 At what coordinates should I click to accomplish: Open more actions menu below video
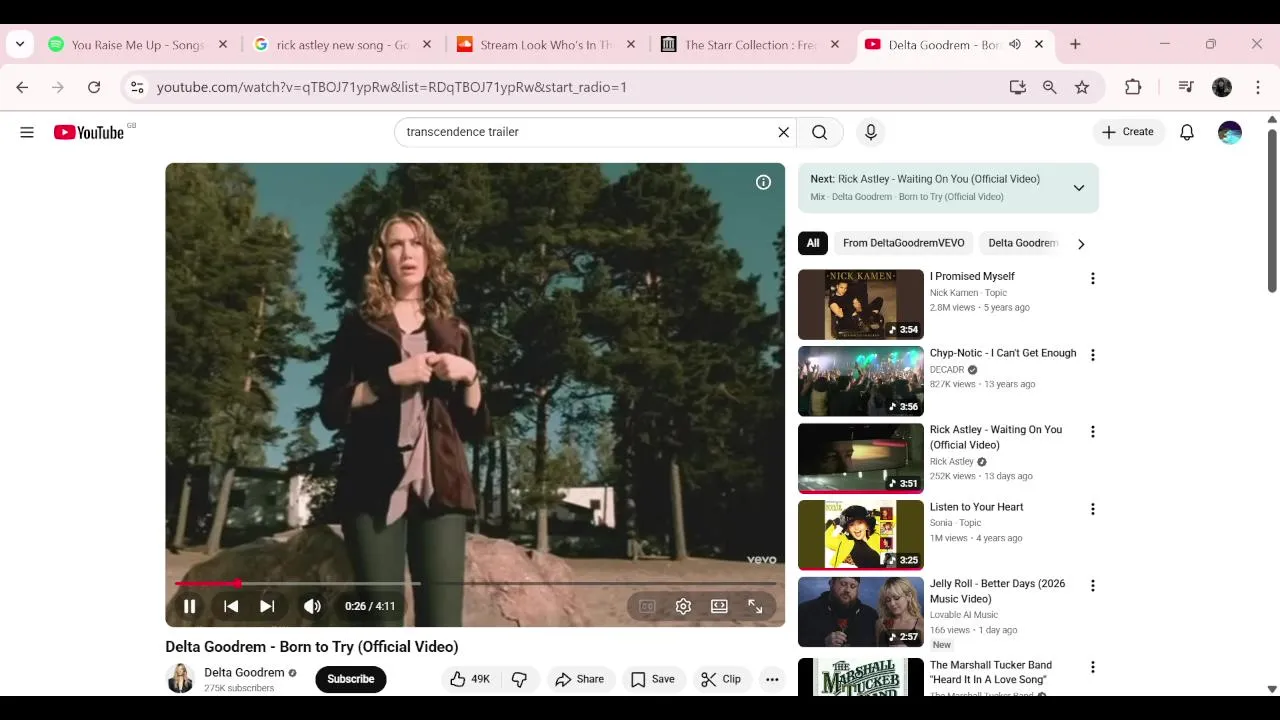click(x=772, y=679)
